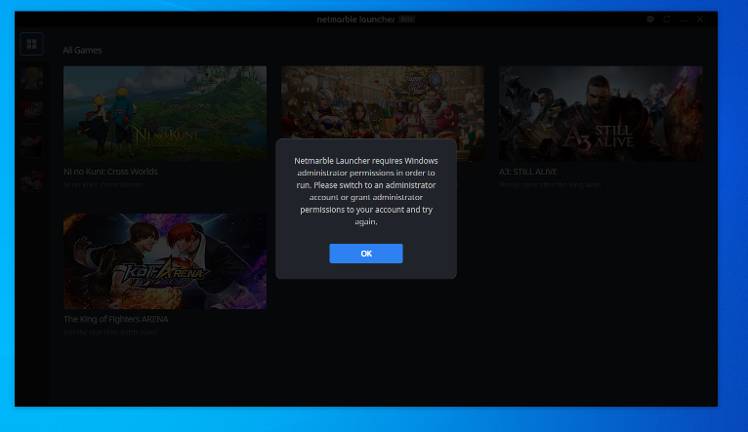Open launcher settings via the gear icon
This screenshot has height=432, width=748.
tap(650, 19)
